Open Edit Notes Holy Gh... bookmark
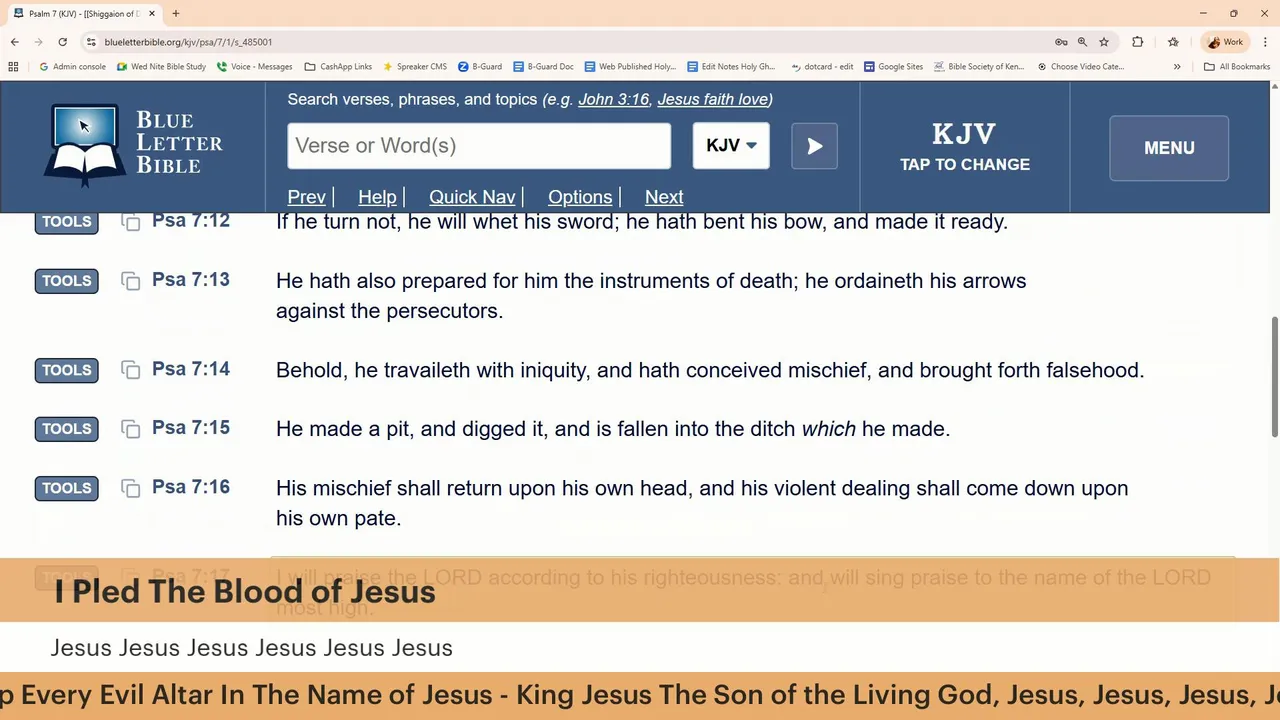This screenshot has height=720, width=1280. click(731, 67)
